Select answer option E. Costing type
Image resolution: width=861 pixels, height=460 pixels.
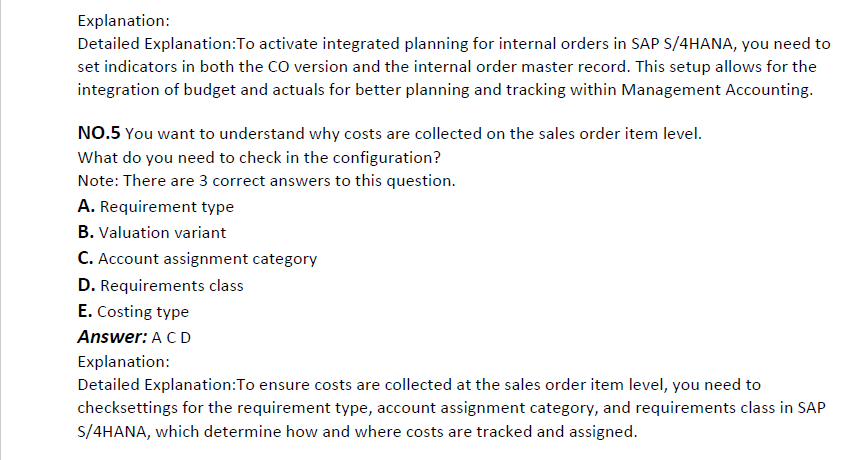[133, 312]
